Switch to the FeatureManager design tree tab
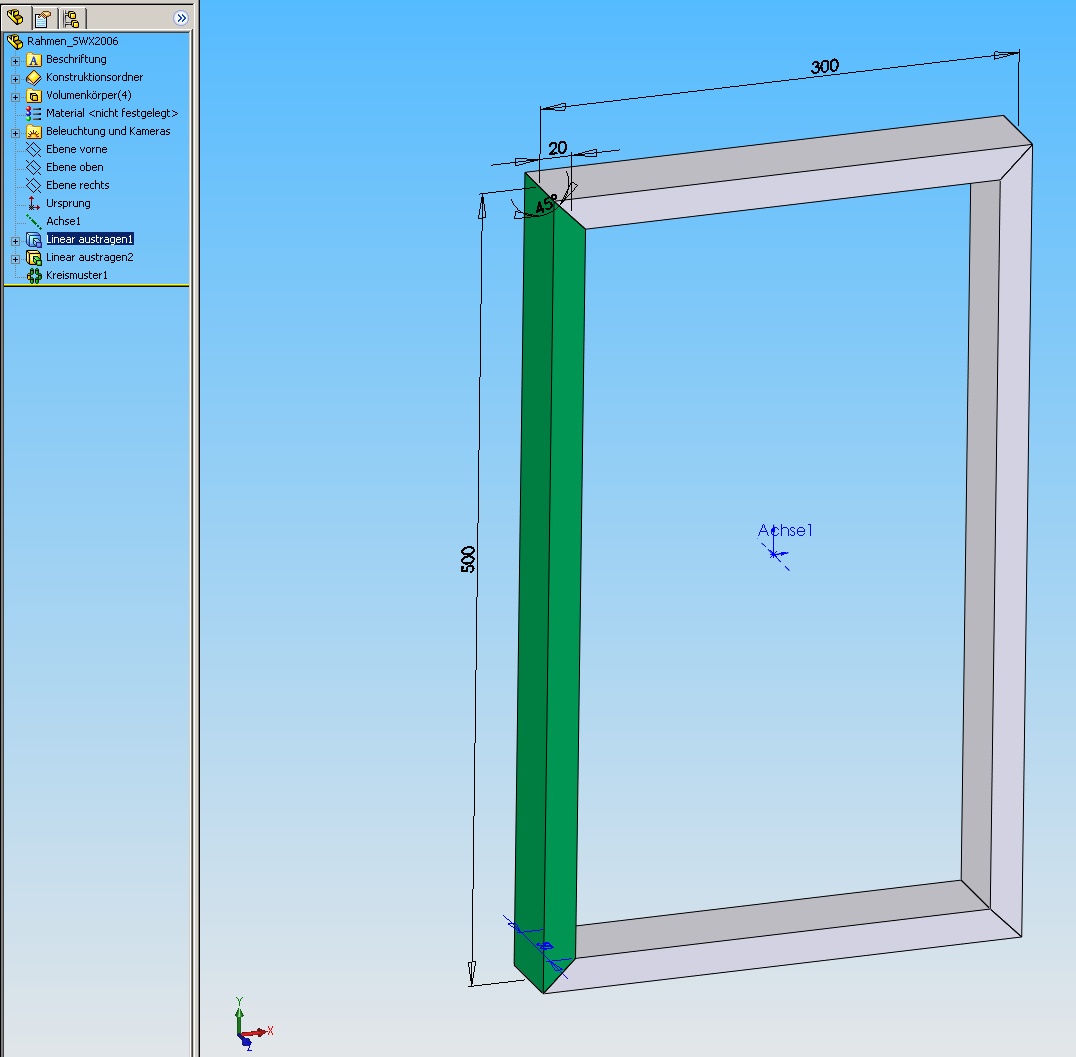The image size is (1076, 1057). [x=15, y=17]
